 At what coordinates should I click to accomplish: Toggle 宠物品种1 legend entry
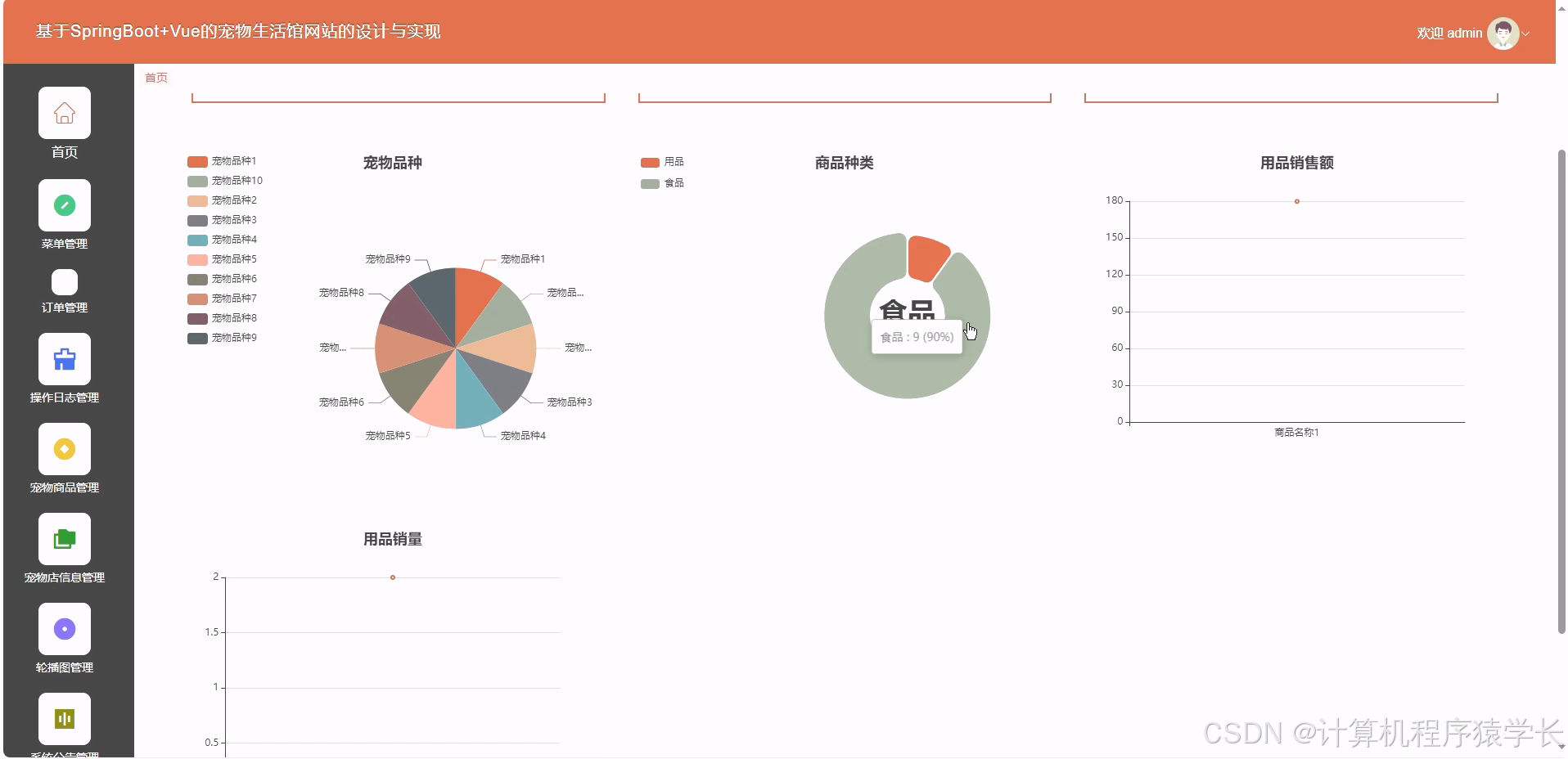coord(222,161)
